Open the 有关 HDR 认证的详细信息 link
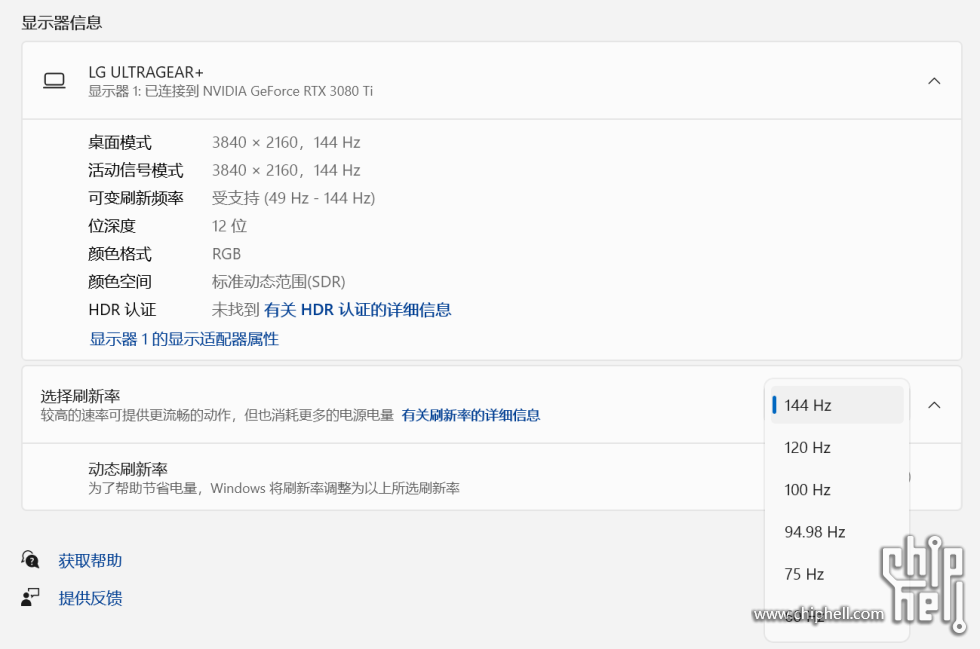Viewport: 980px width, 649px height. (358, 310)
